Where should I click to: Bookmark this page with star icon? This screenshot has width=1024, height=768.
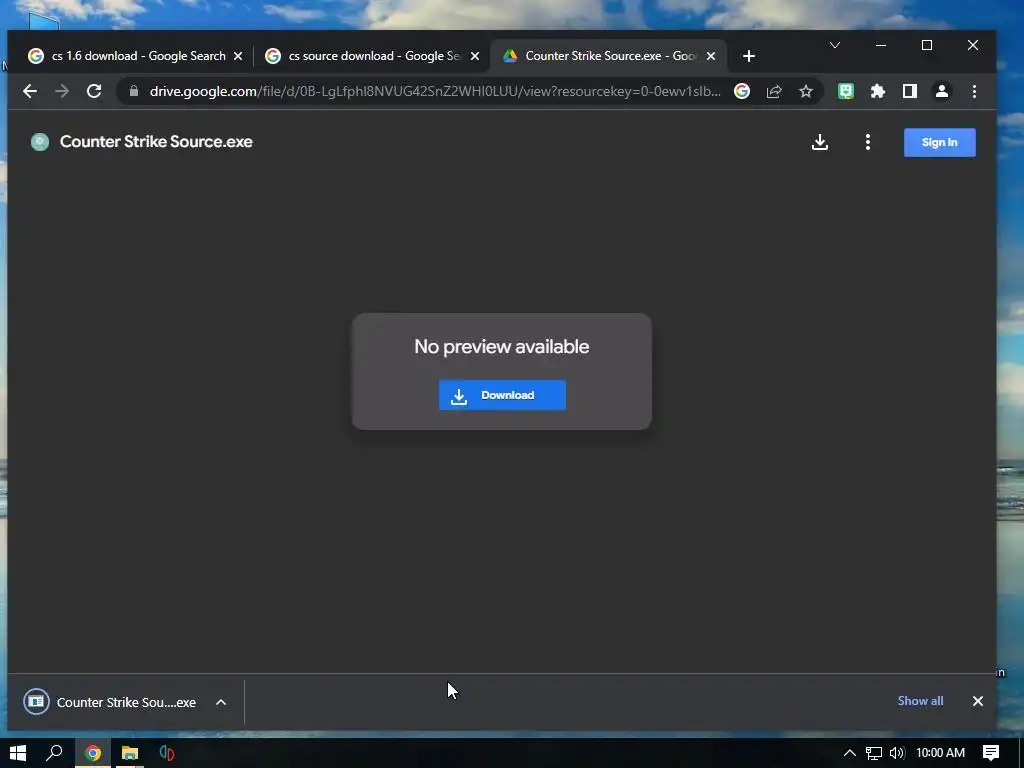[806, 91]
